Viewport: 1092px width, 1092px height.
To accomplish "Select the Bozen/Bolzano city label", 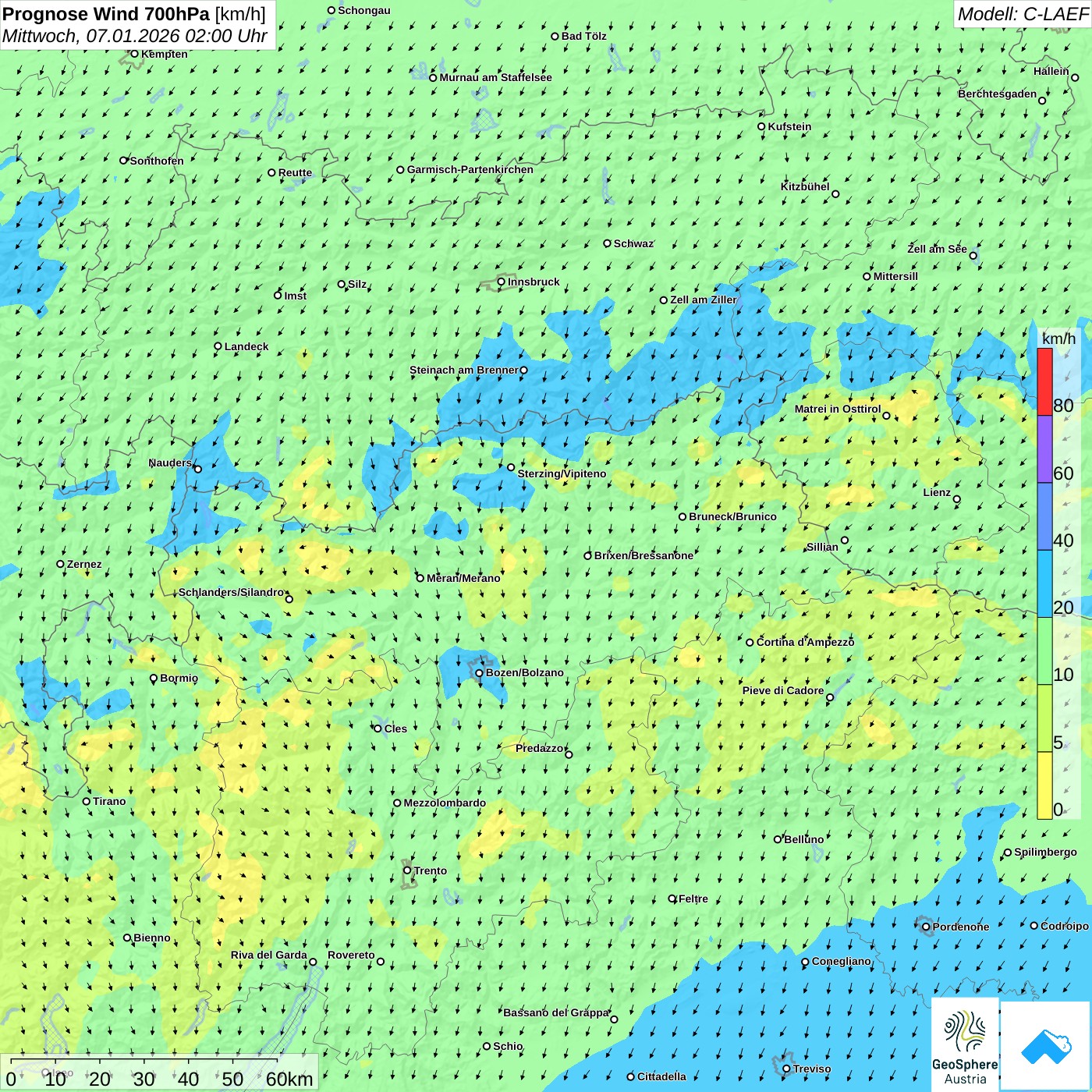I will pos(524,672).
